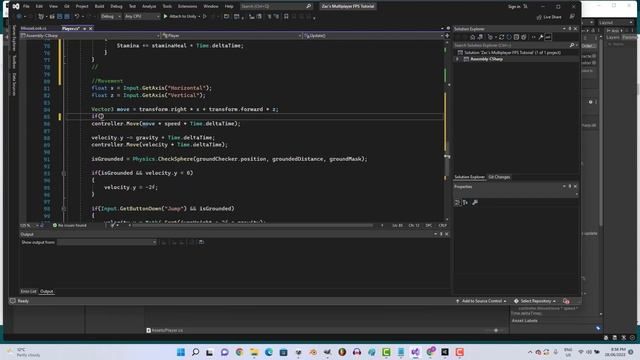This screenshot has width=640, height=360.
Task: Click the notifications bell in the status bar
Action: click(566, 301)
